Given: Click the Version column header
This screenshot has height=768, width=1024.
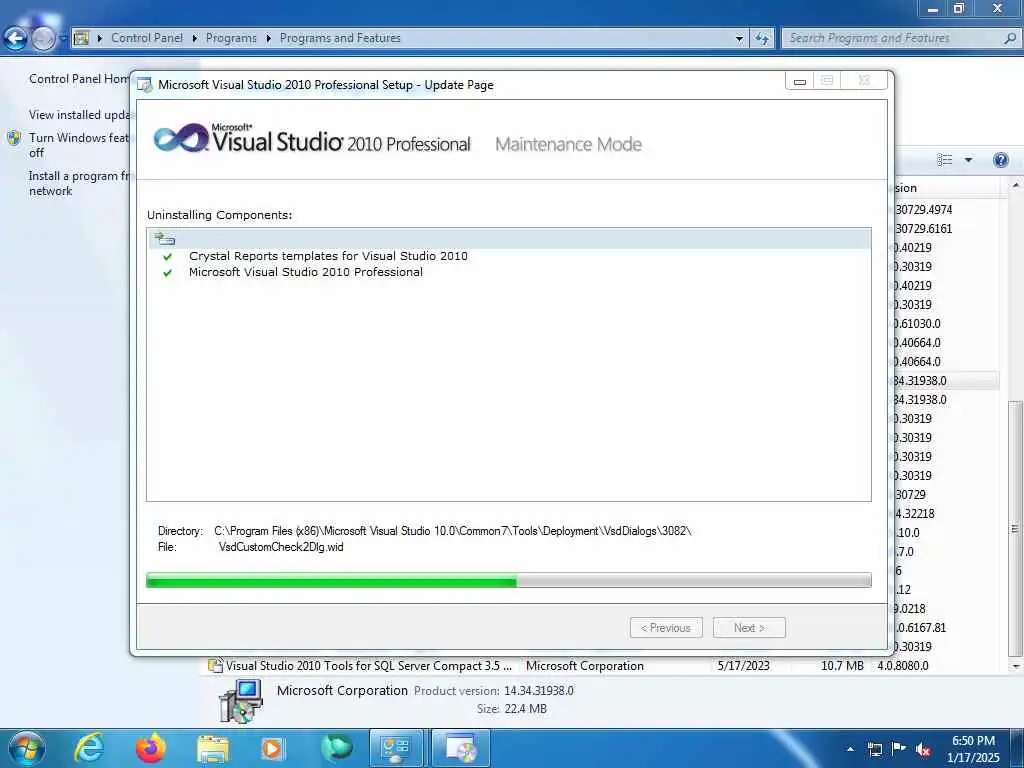Looking at the screenshot, I should coord(947,188).
